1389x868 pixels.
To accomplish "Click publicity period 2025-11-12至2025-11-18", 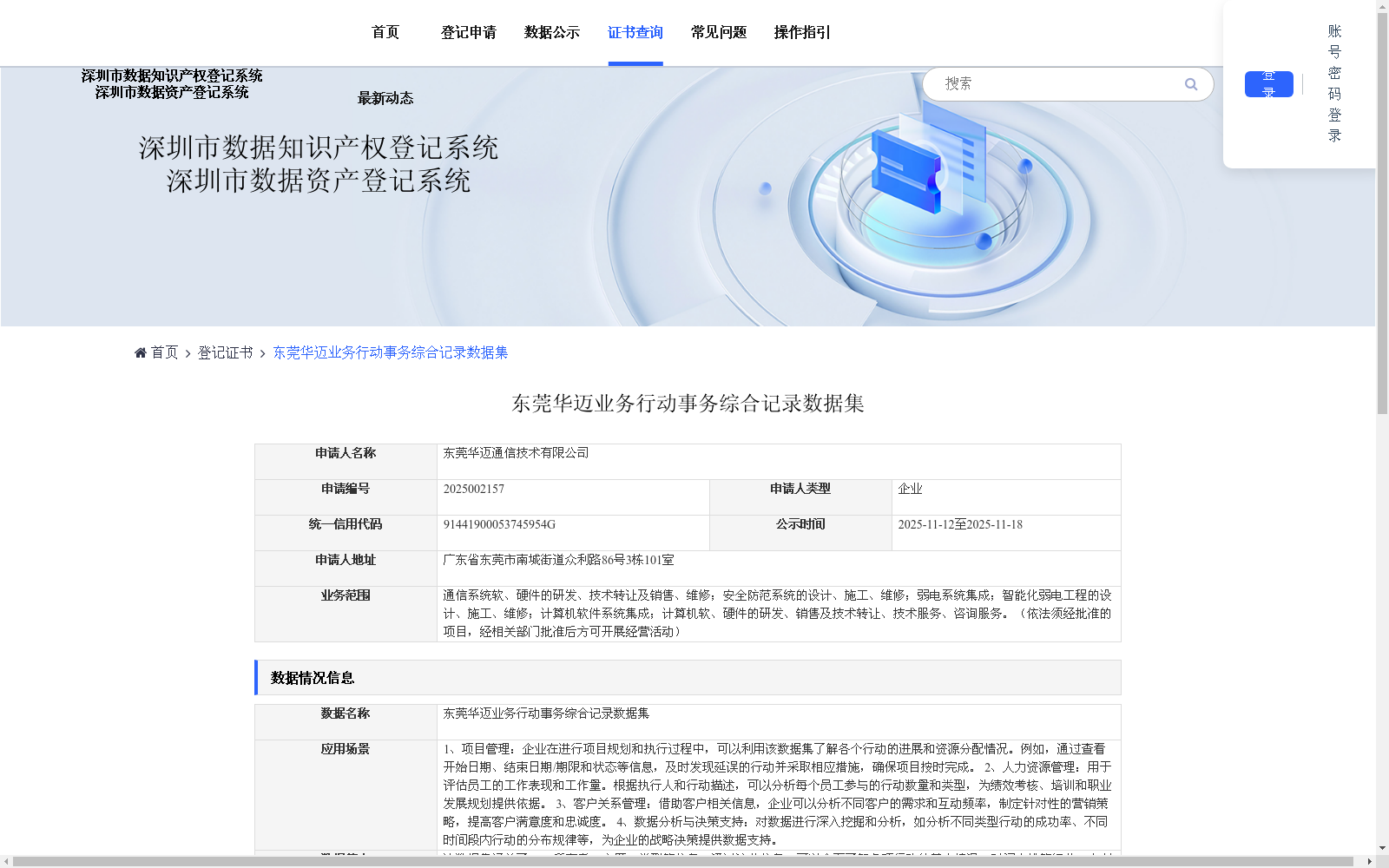I will point(960,524).
